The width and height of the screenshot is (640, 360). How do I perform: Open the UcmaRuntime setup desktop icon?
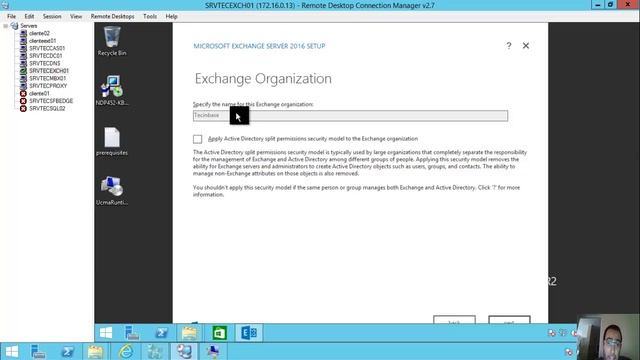pyautogui.click(x=112, y=191)
